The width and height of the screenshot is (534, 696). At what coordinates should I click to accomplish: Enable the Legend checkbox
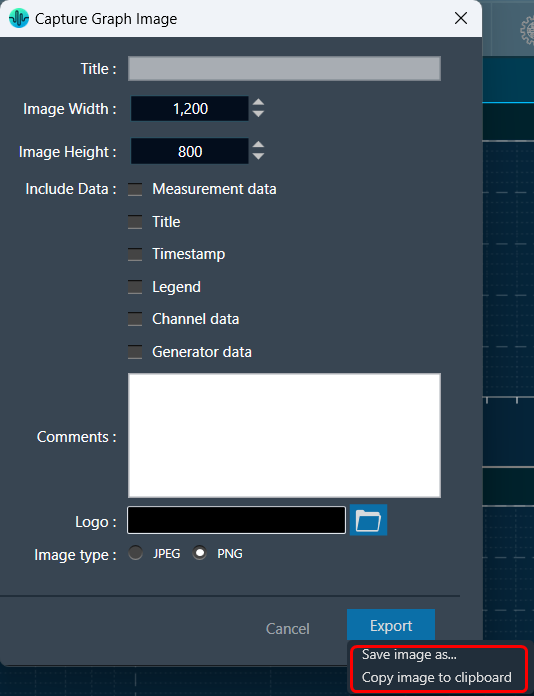click(x=135, y=287)
